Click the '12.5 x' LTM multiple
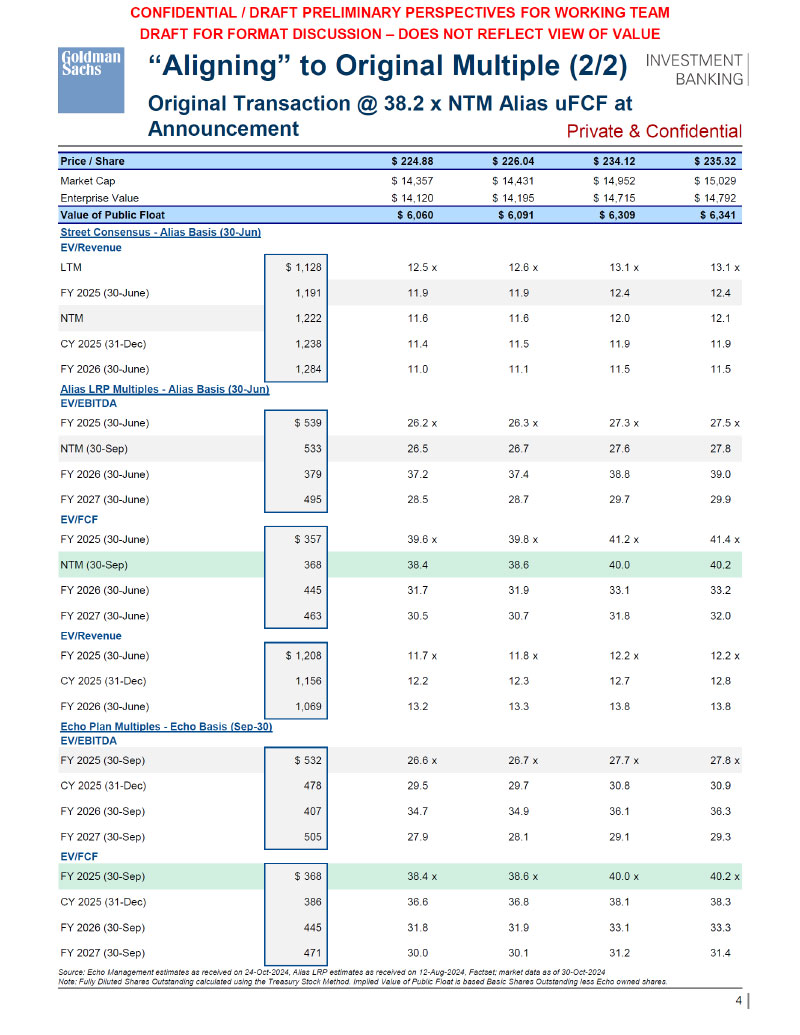800x1035 pixels. click(x=422, y=267)
